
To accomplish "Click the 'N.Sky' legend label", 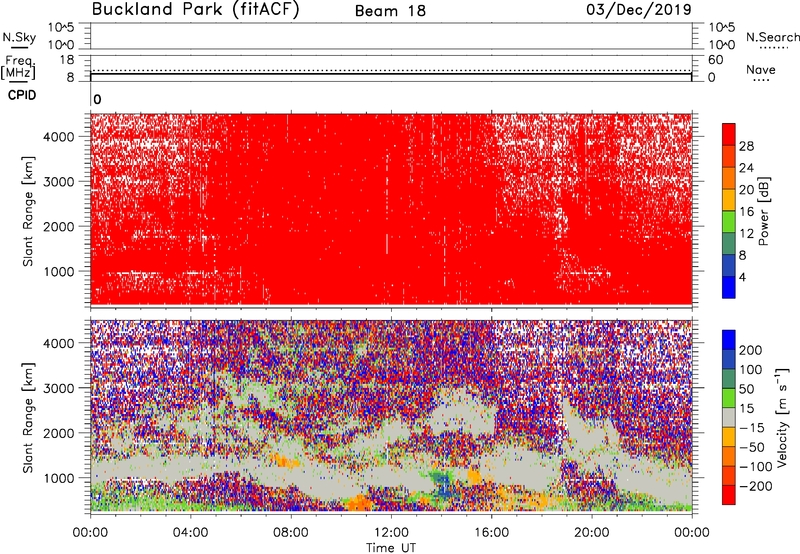I will pos(19,37).
